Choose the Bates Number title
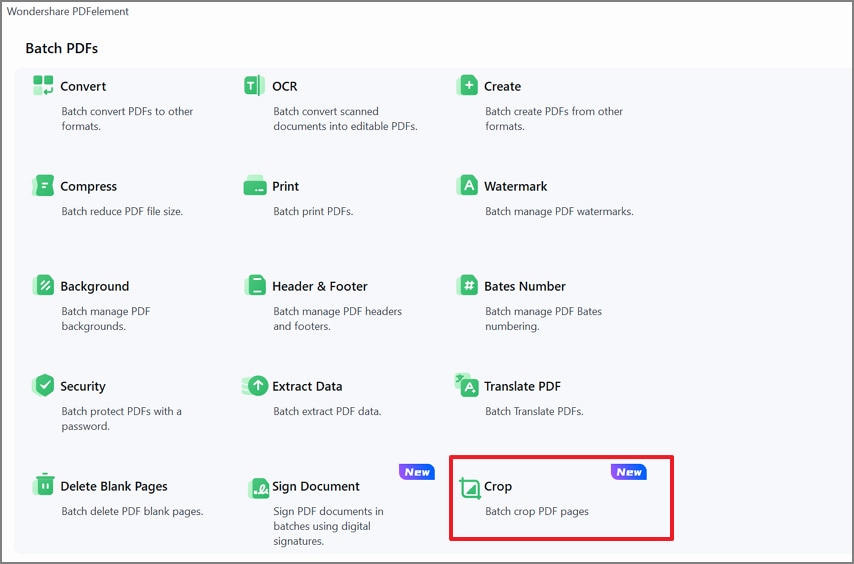 click(x=524, y=286)
